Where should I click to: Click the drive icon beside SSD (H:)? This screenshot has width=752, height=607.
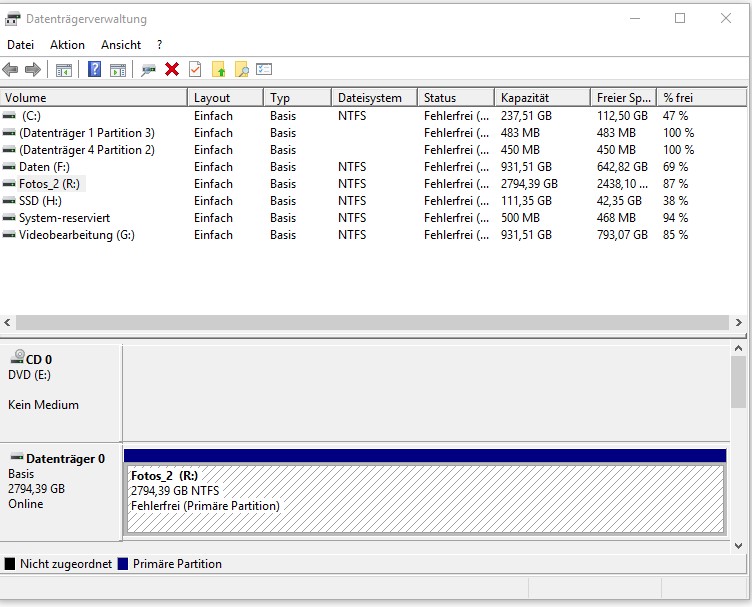[x=9, y=201]
